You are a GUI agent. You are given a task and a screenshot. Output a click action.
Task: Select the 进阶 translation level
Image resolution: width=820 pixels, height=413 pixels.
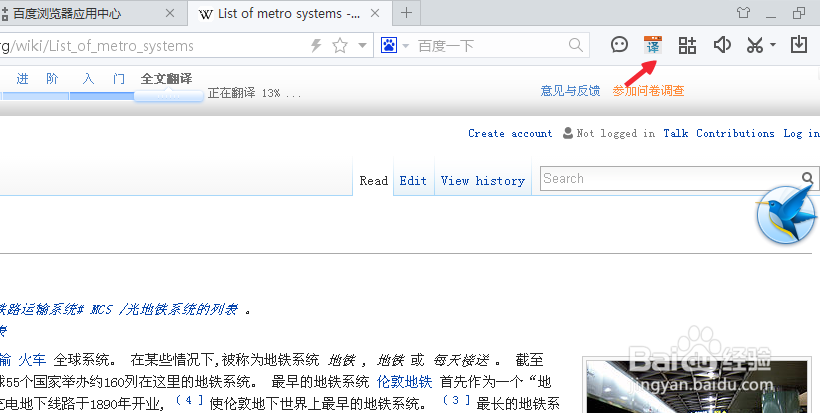coord(37,79)
